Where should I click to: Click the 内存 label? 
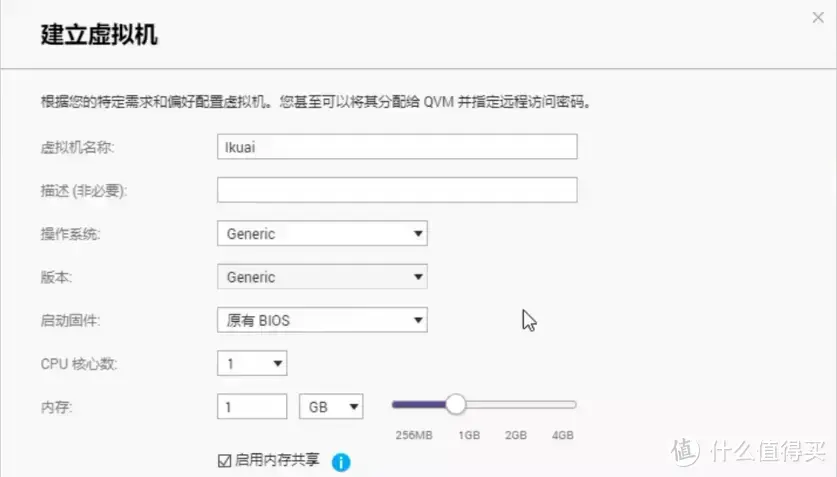click(56, 407)
